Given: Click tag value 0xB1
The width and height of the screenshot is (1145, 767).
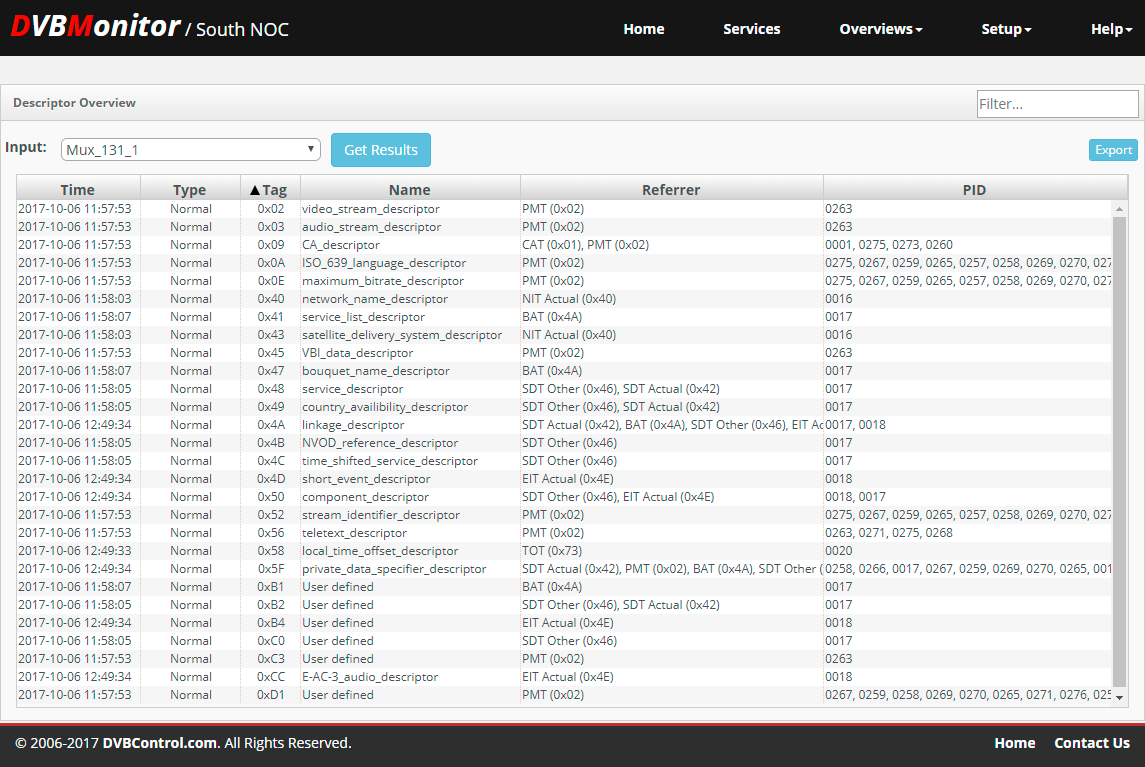Looking at the screenshot, I should click(x=270, y=587).
